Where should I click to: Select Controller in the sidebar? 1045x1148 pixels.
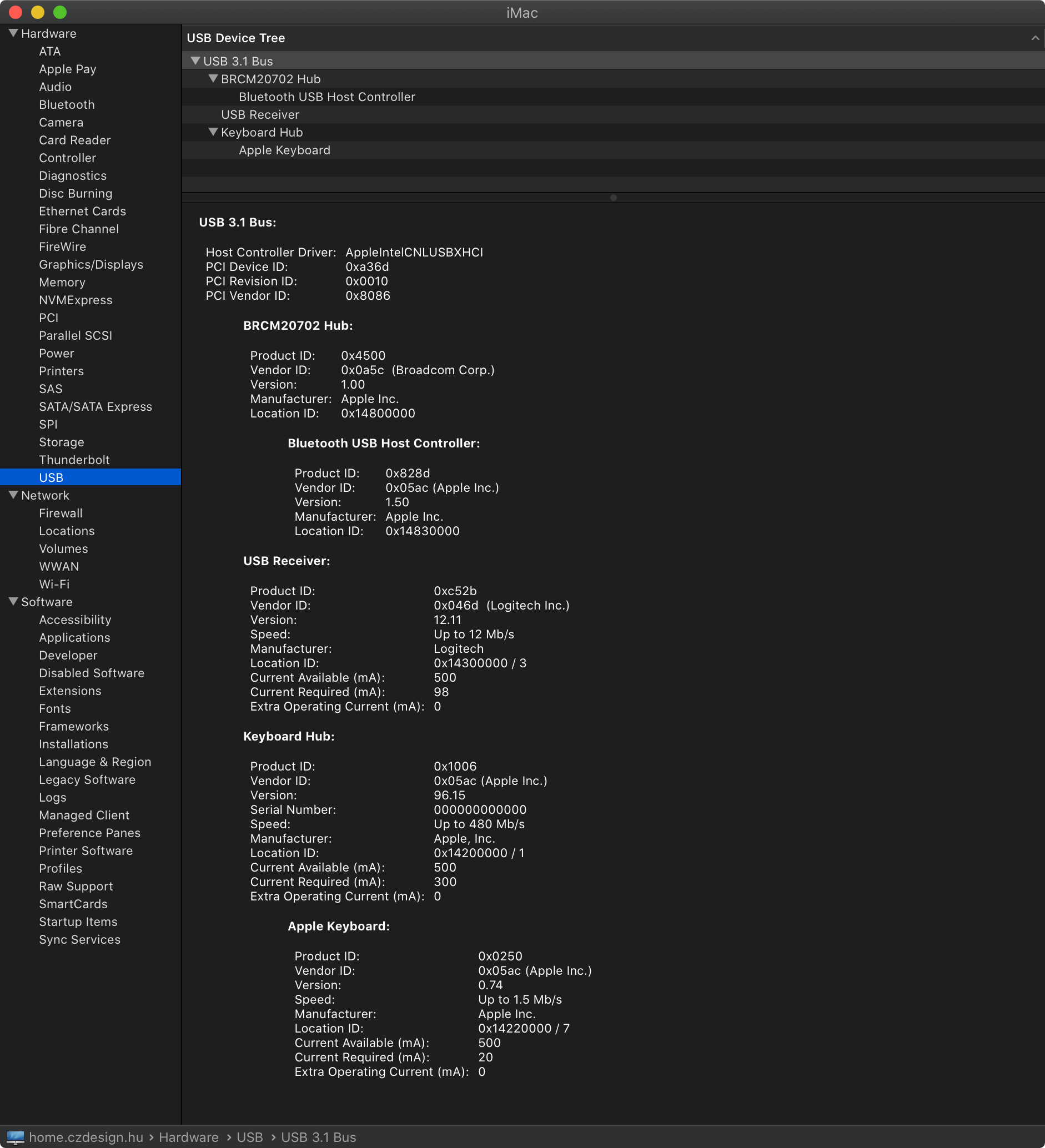click(x=67, y=158)
